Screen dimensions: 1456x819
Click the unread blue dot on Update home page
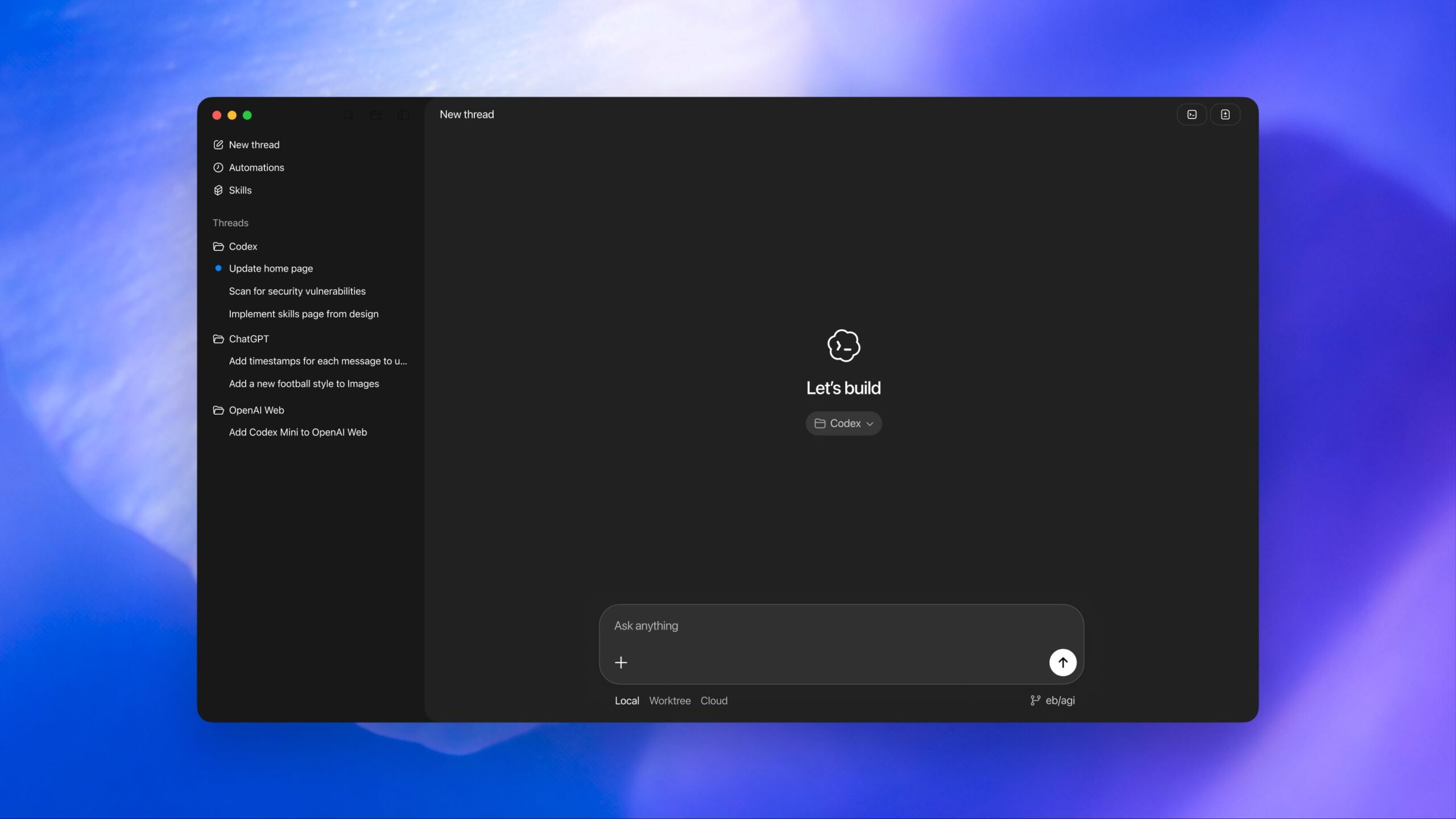[x=219, y=268]
